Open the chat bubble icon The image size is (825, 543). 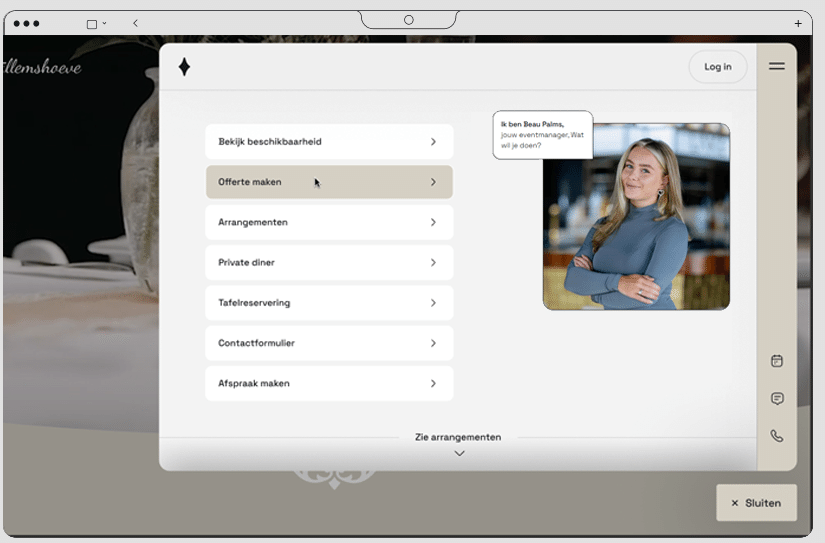(x=777, y=399)
